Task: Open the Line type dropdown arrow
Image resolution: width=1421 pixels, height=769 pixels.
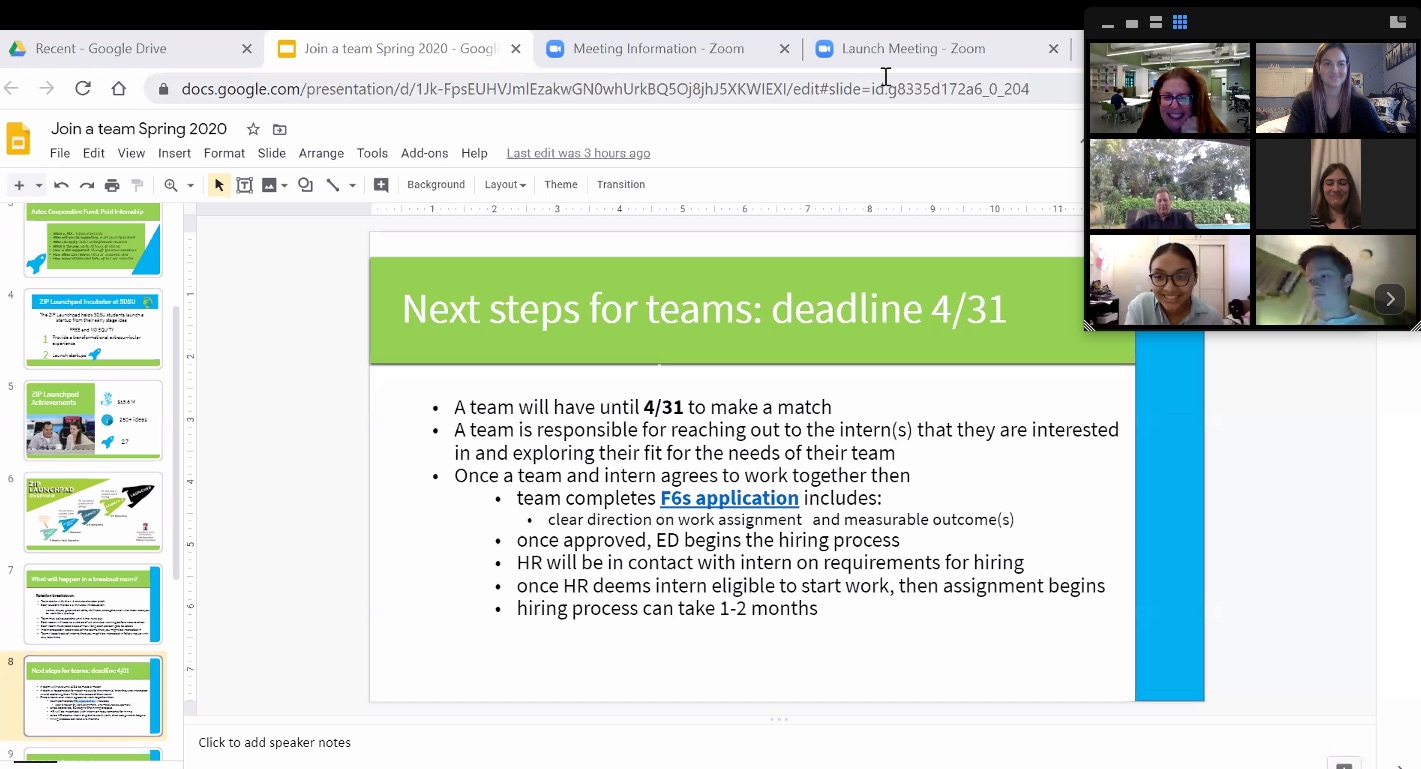Action: 352,185
